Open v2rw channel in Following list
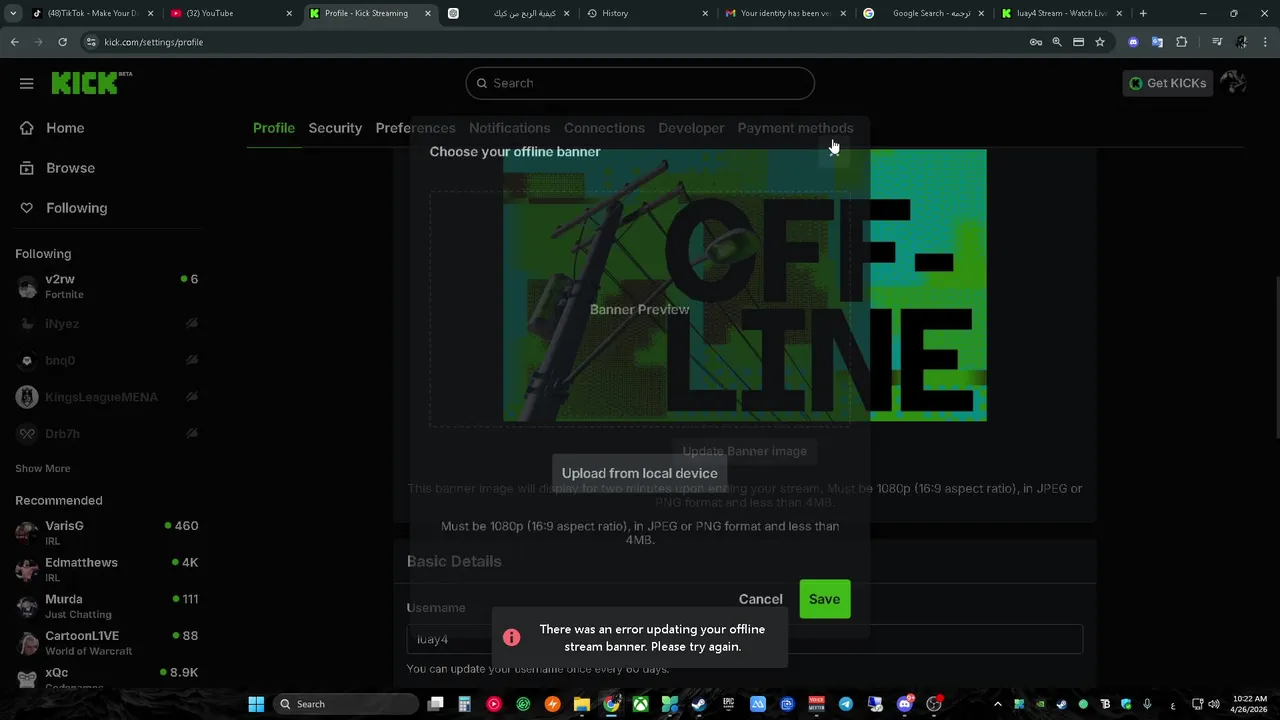Viewport: 1280px width, 720px height. point(107,287)
